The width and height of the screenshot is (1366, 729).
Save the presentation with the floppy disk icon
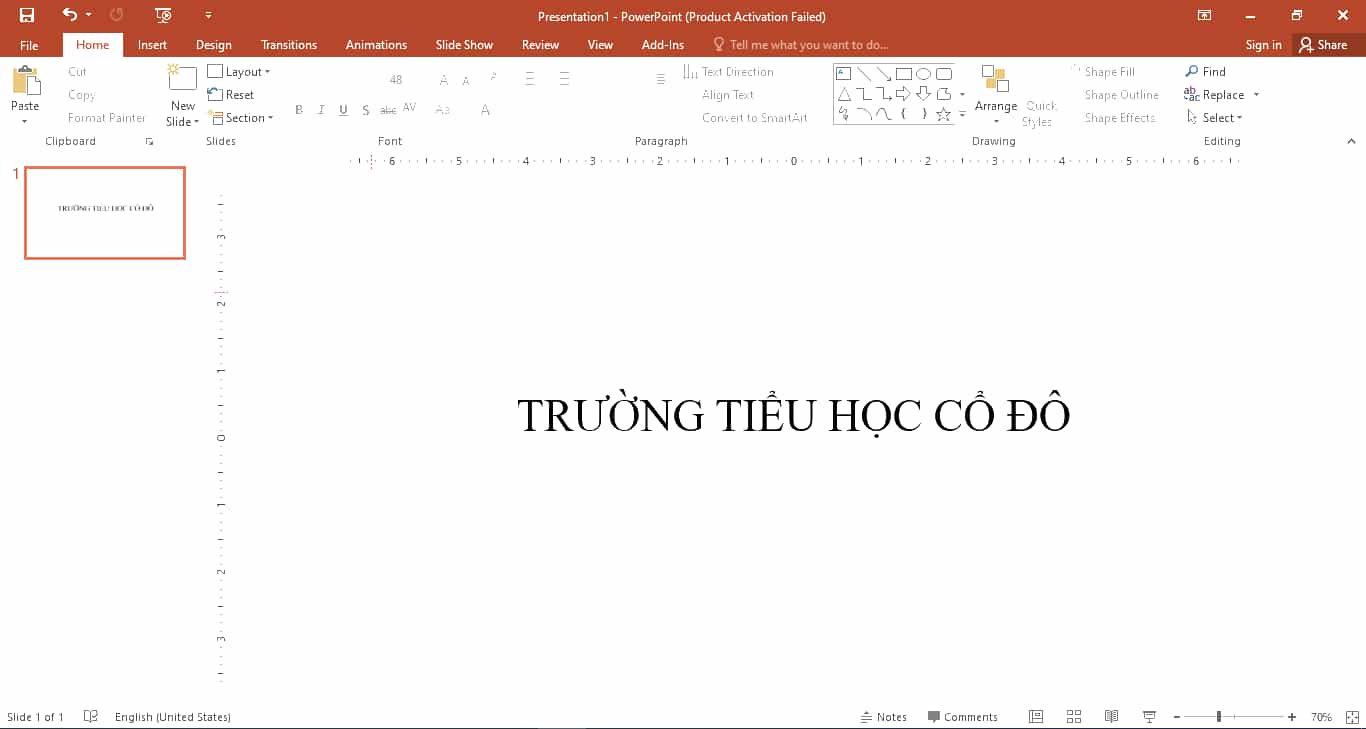pos(27,15)
